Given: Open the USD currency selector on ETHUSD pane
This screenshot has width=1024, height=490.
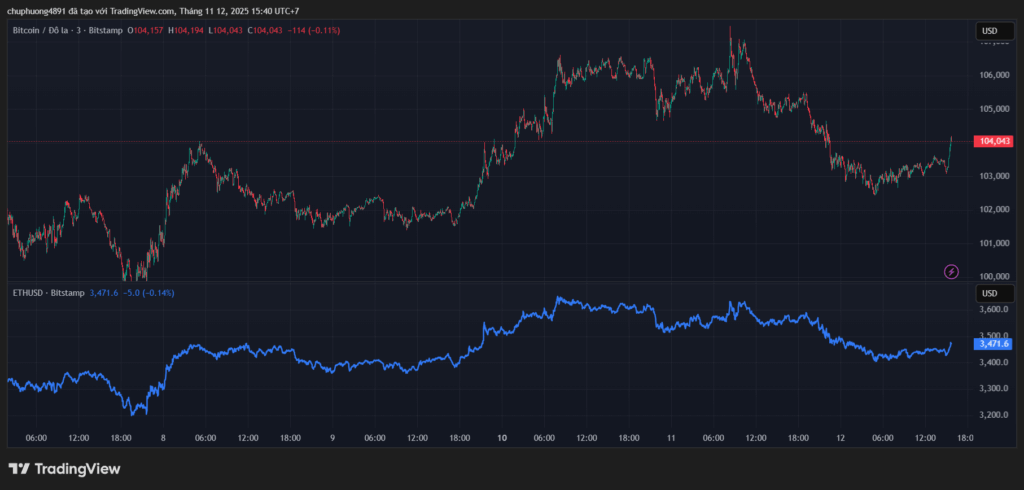Looking at the screenshot, I should [x=988, y=293].
